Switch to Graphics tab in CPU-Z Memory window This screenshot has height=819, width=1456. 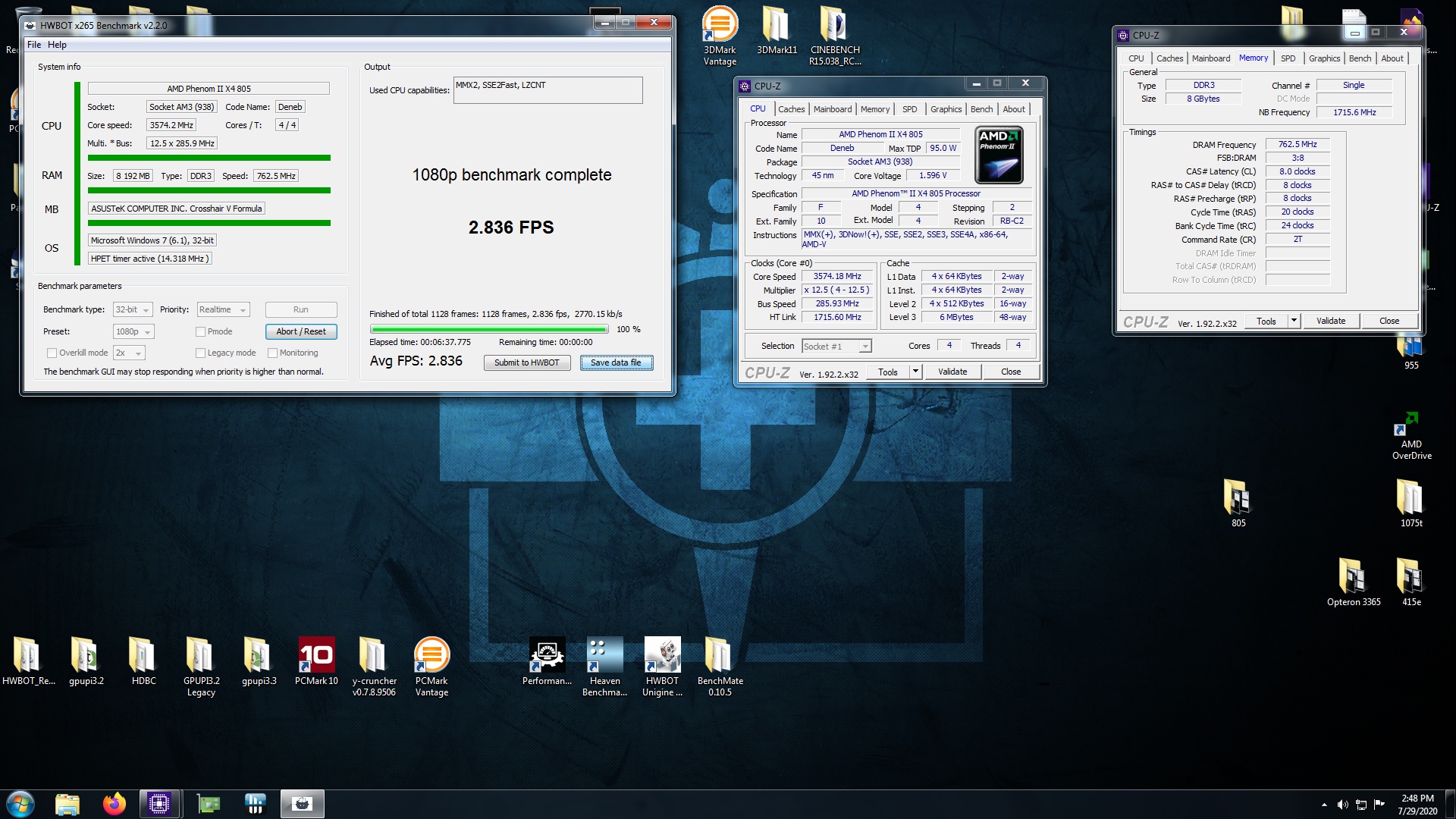(x=1324, y=58)
